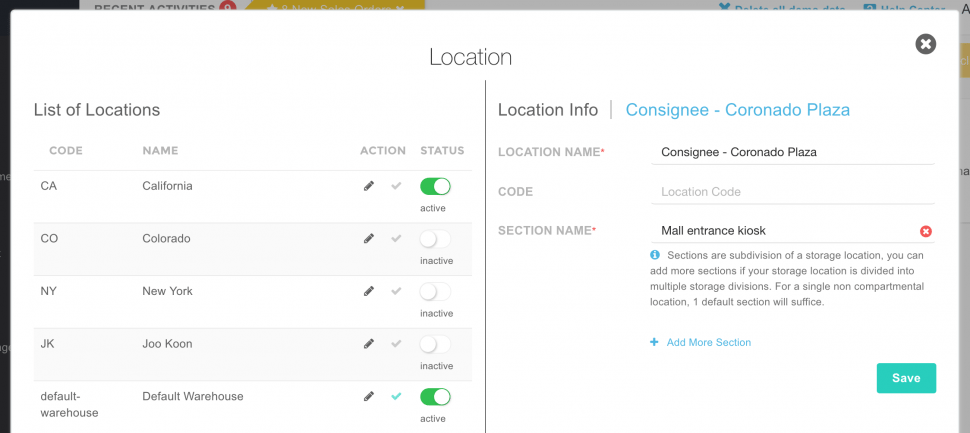Select the Joo Koon name cell
This screenshot has width=970, height=433.
click(x=167, y=343)
